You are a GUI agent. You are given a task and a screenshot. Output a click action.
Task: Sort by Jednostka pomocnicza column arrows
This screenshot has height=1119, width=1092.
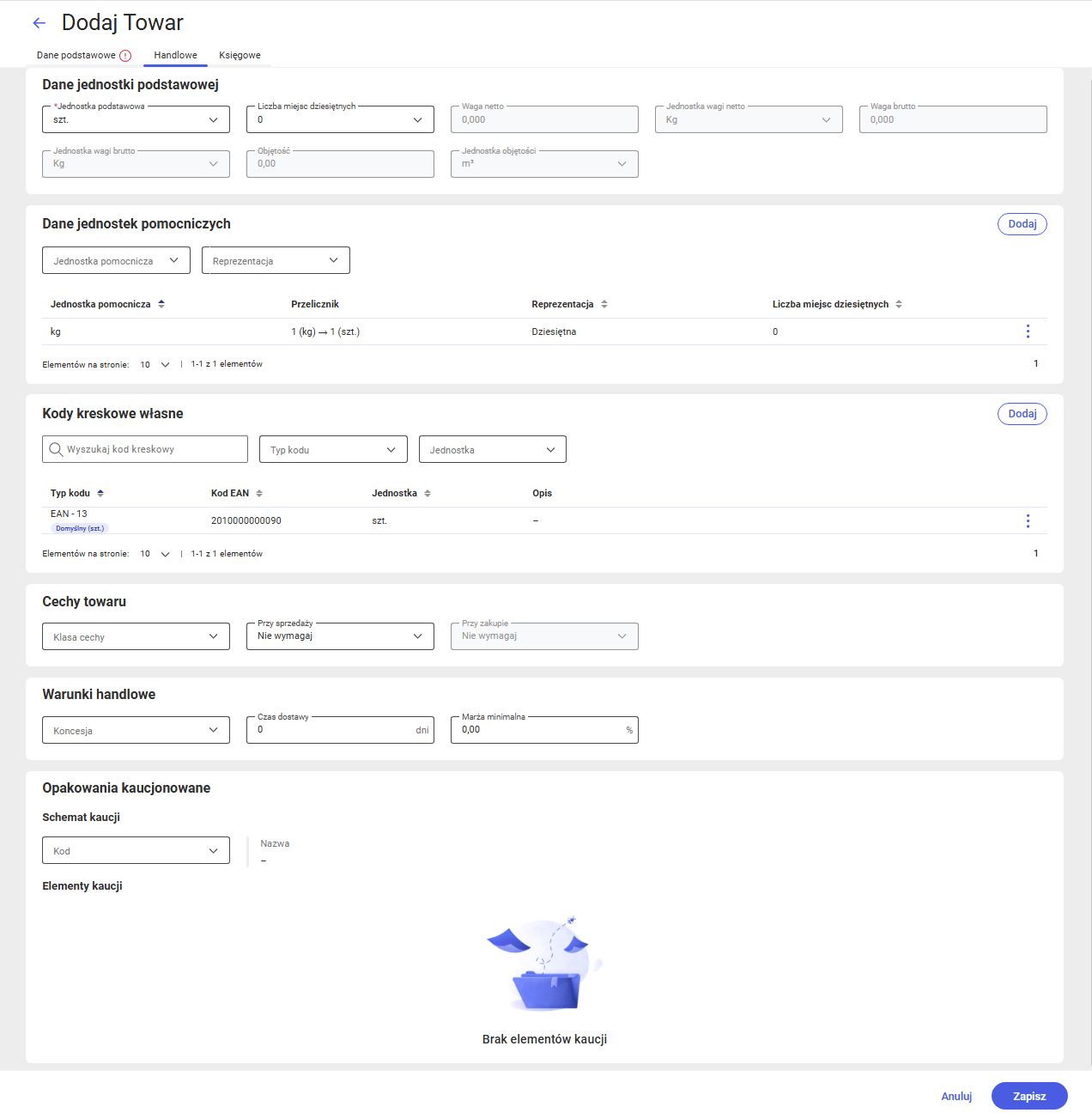pyautogui.click(x=161, y=304)
